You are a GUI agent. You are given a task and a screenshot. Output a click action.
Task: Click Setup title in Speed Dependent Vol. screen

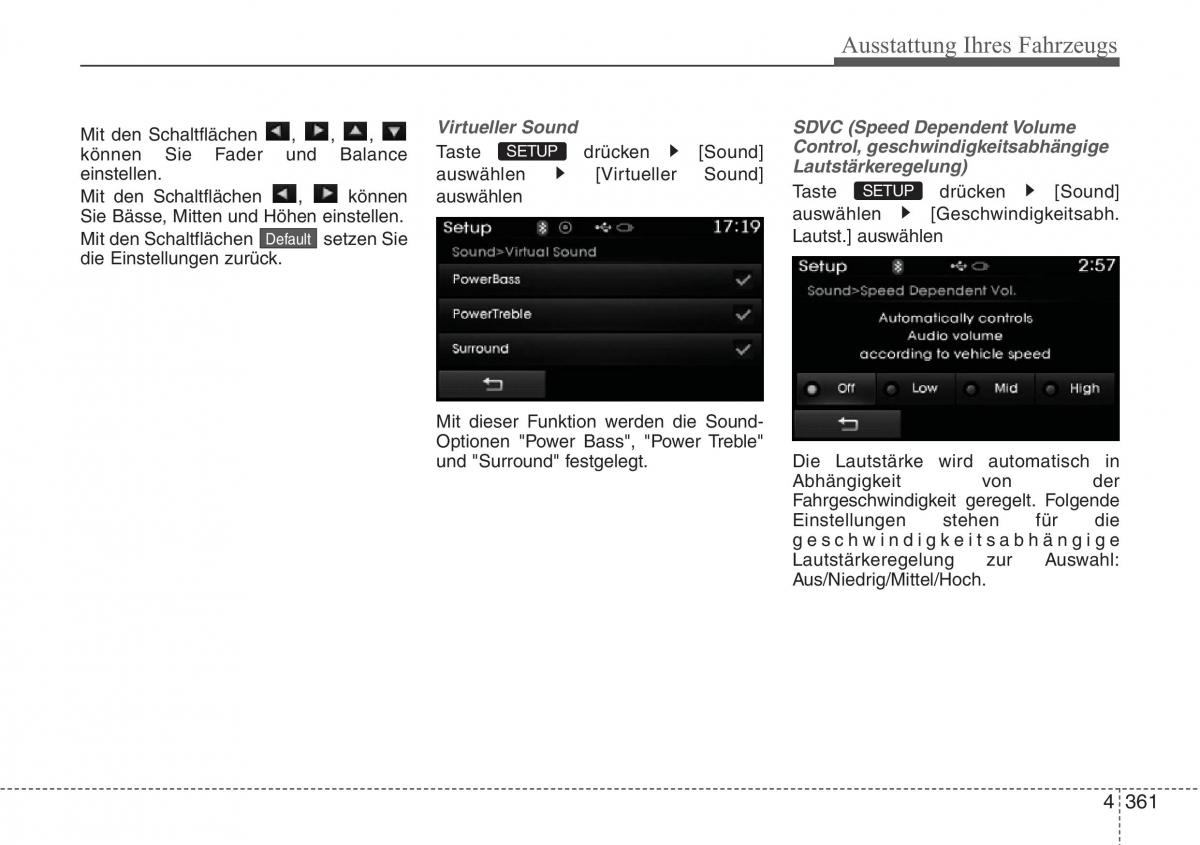tap(822, 267)
